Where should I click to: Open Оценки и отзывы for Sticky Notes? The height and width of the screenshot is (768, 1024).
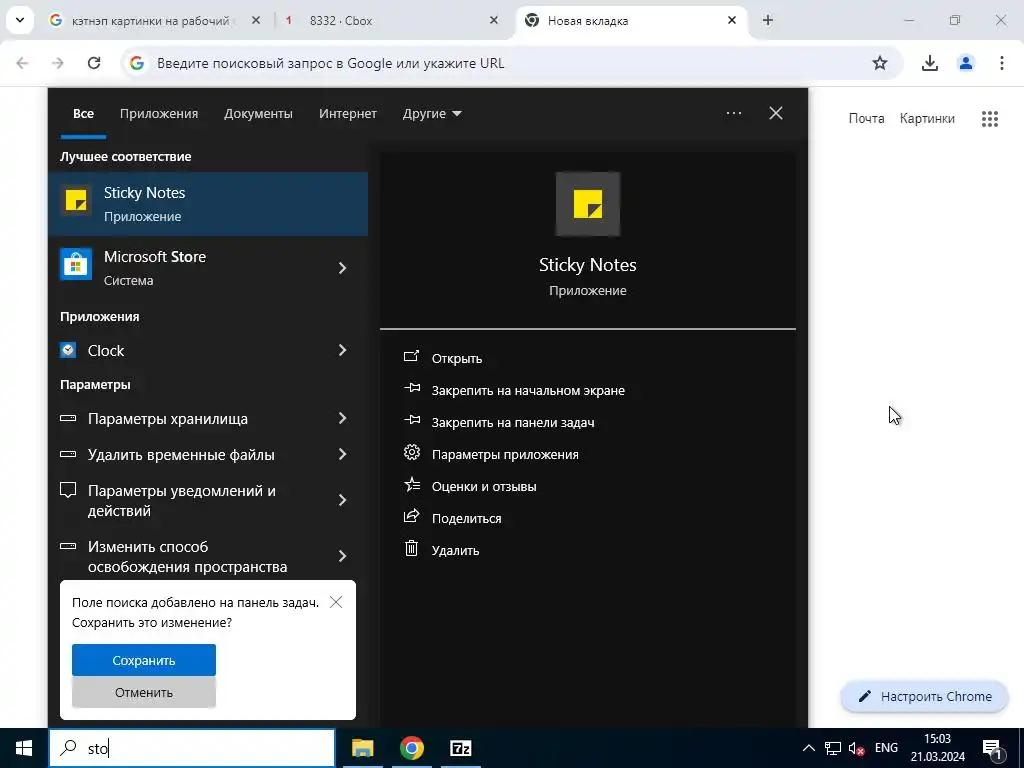(470, 486)
